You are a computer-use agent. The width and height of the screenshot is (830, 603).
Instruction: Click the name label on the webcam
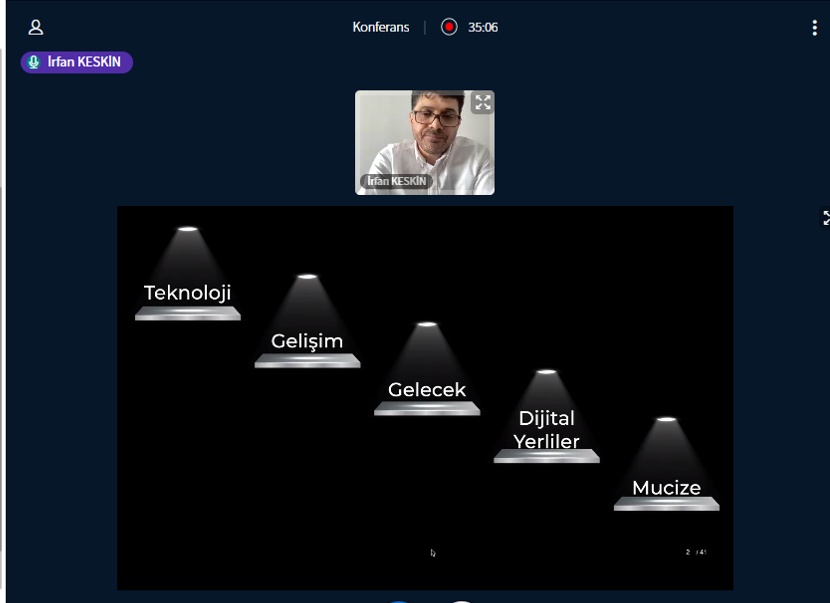[x=396, y=181]
